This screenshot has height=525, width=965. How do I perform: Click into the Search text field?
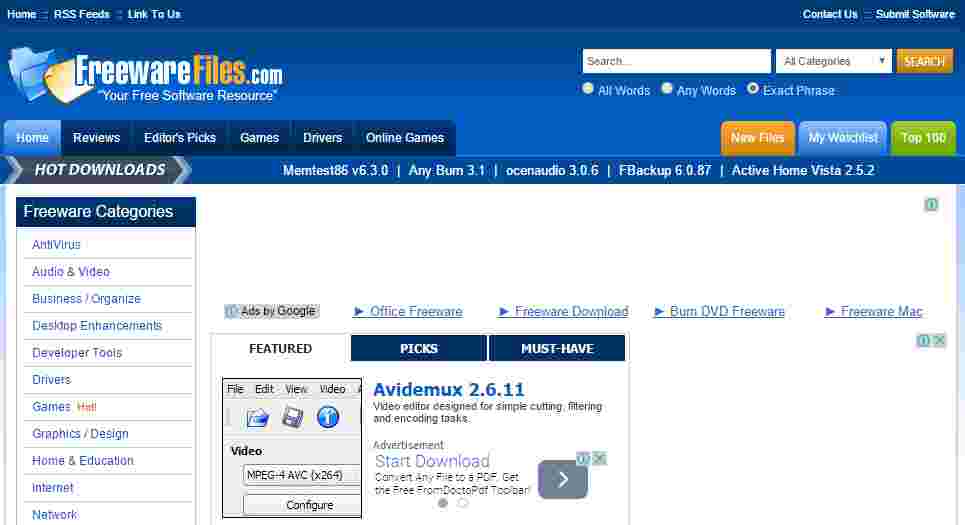click(x=676, y=61)
